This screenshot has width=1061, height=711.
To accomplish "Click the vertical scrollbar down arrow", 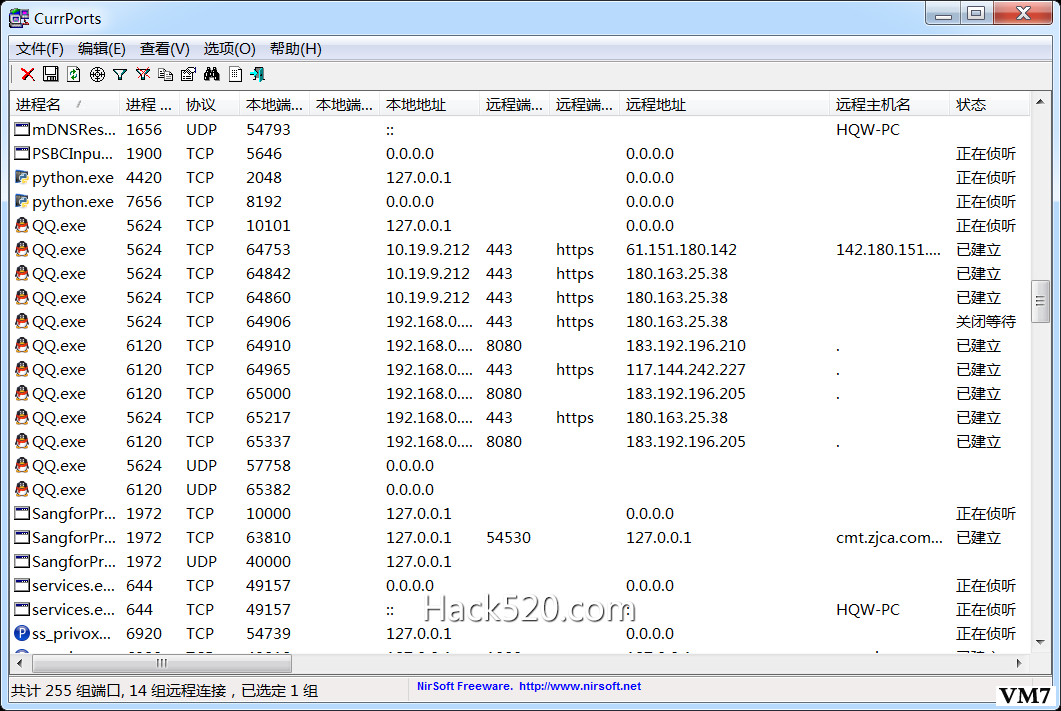I will pyautogui.click(x=1040, y=642).
